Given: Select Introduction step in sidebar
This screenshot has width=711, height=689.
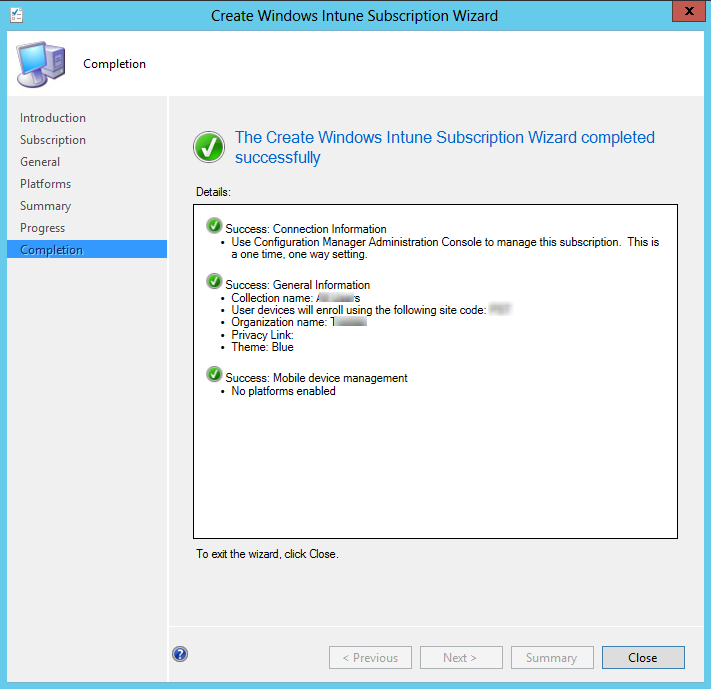Looking at the screenshot, I should (53, 118).
